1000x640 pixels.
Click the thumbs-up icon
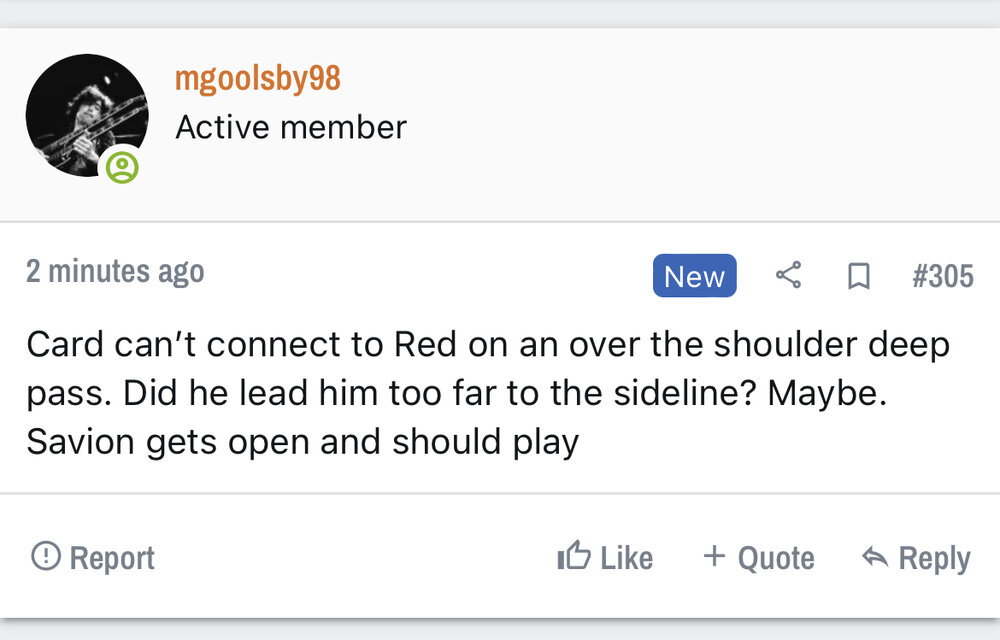[x=574, y=556]
